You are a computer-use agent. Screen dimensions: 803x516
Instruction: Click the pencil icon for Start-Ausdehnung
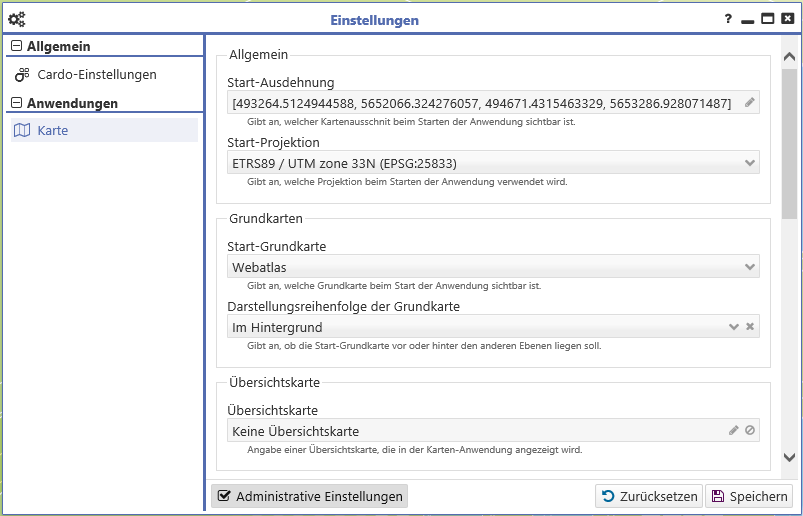tap(750, 103)
